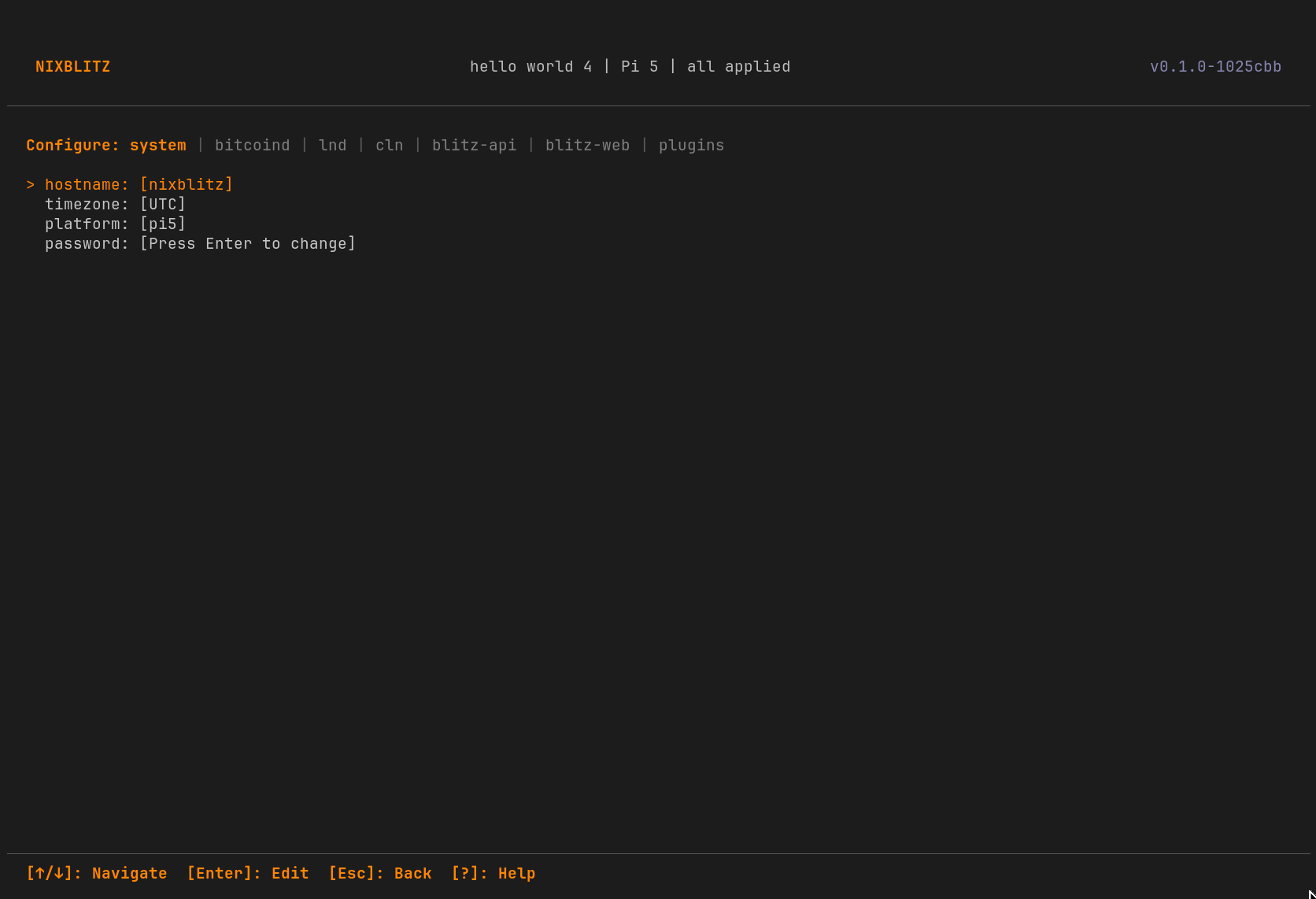Open the lnd tab

pos(332,146)
